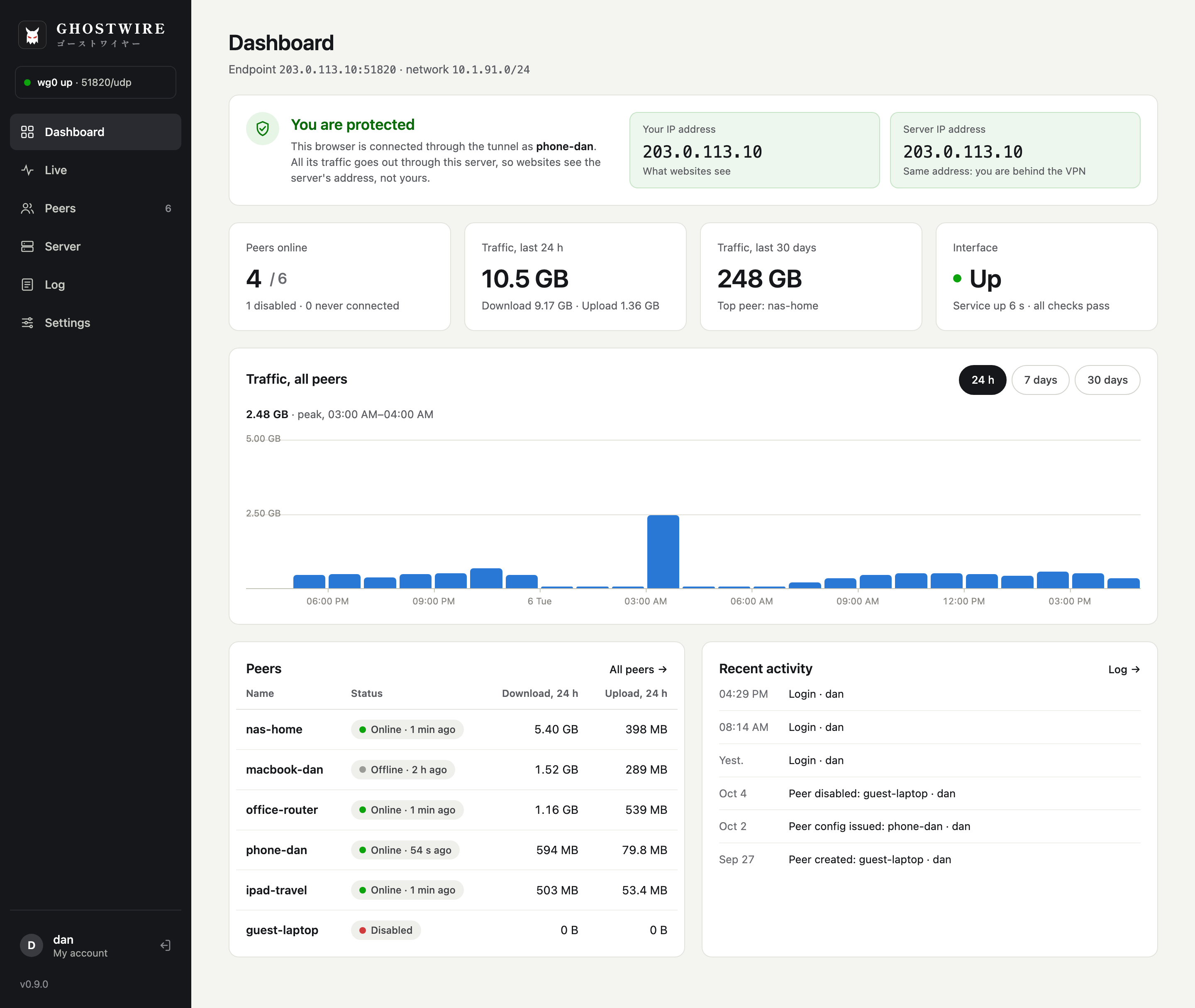
Task: Click the Peer config issued: phone-dan entry
Action: click(x=929, y=826)
